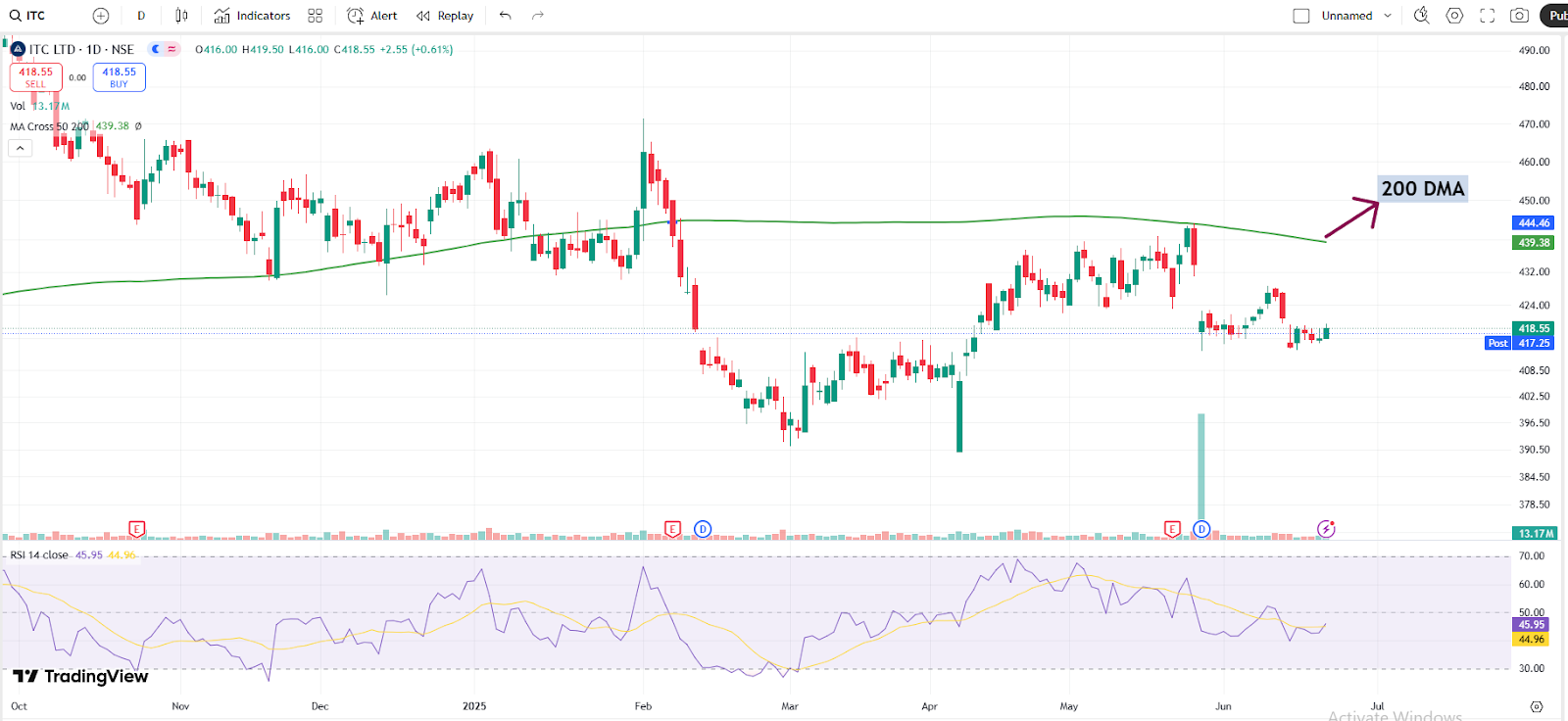Click the 45.95 RSI label on the axis
Screen dimensions: 1568x721
1531,625
